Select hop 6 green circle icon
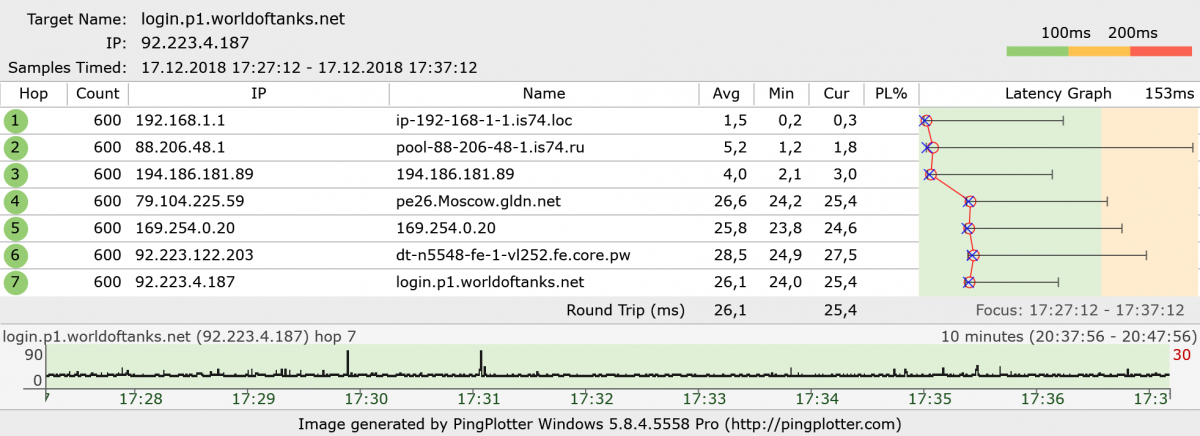 16,256
